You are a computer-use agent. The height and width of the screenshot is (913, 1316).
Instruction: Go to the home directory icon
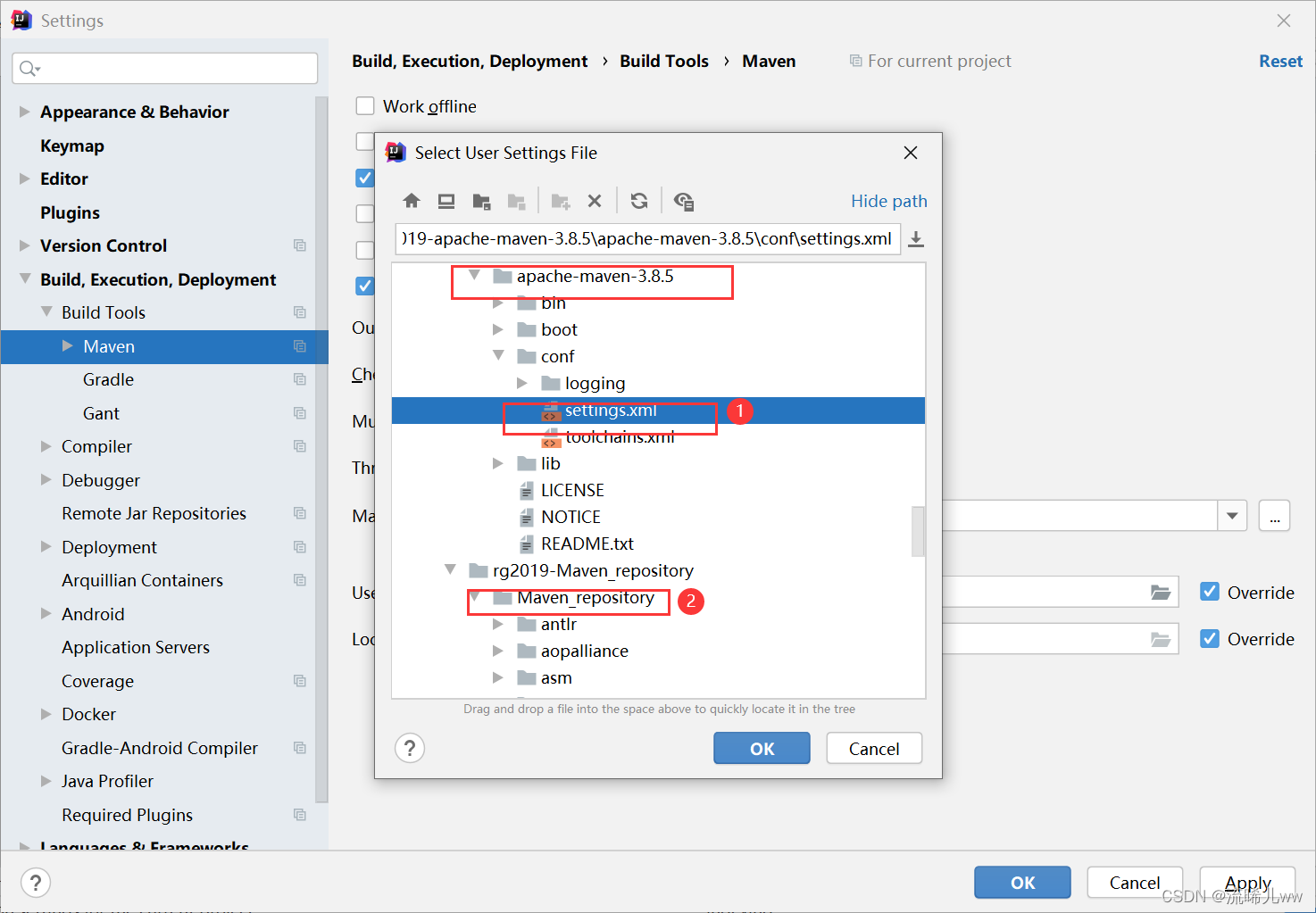pos(411,201)
